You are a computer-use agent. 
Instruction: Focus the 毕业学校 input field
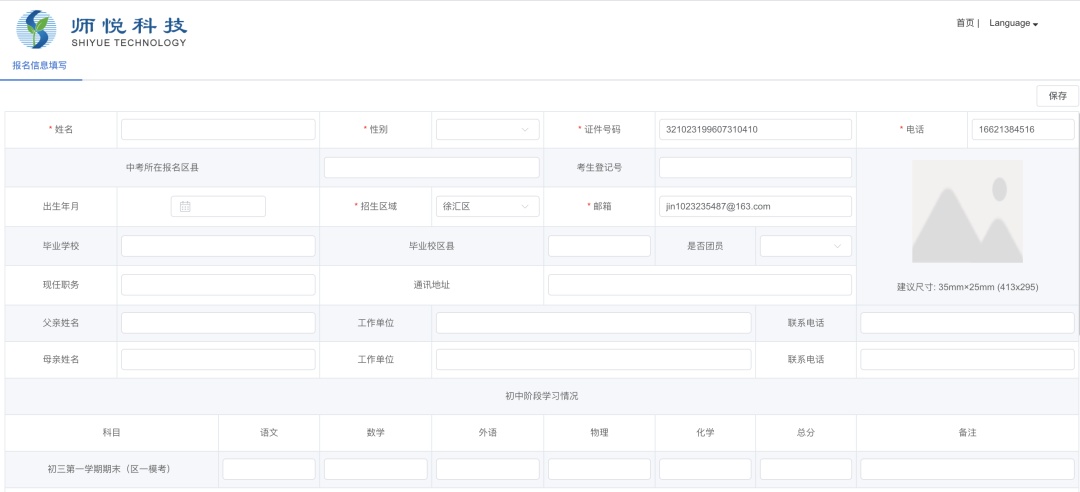pyautogui.click(x=218, y=246)
